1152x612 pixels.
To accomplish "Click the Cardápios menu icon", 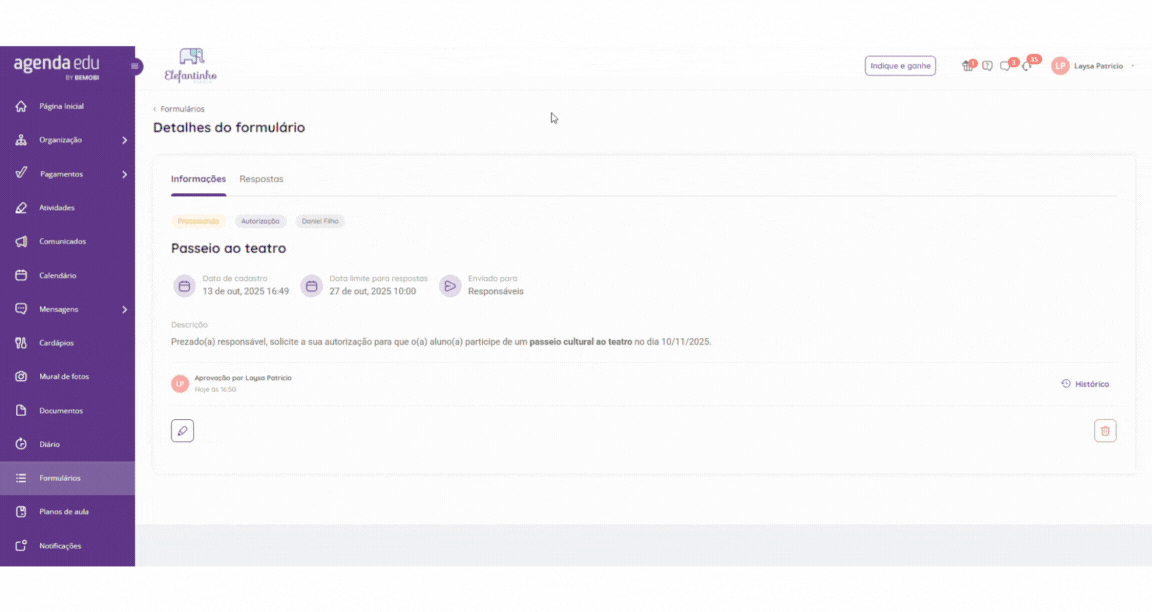I will tap(21, 343).
